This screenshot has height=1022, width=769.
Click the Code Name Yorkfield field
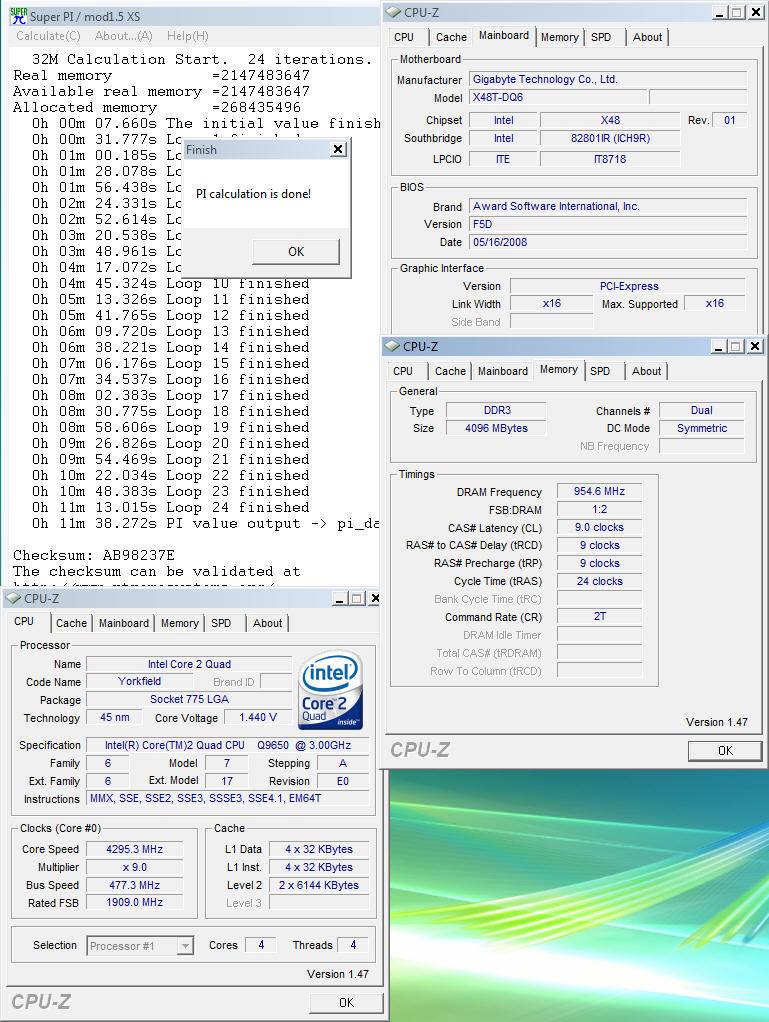[139, 682]
